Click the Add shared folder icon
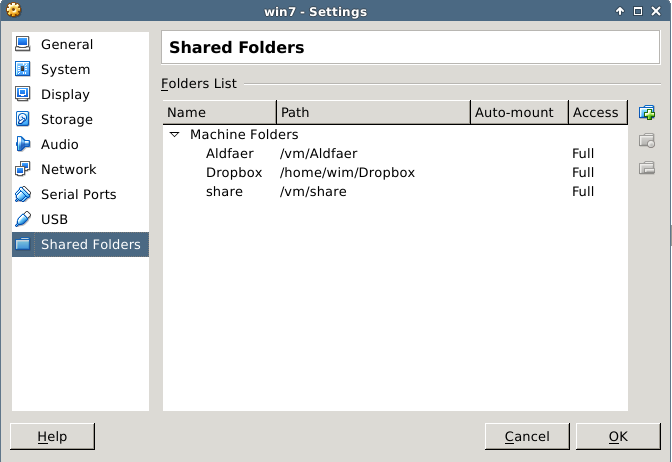The width and height of the screenshot is (672, 462). point(646,113)
